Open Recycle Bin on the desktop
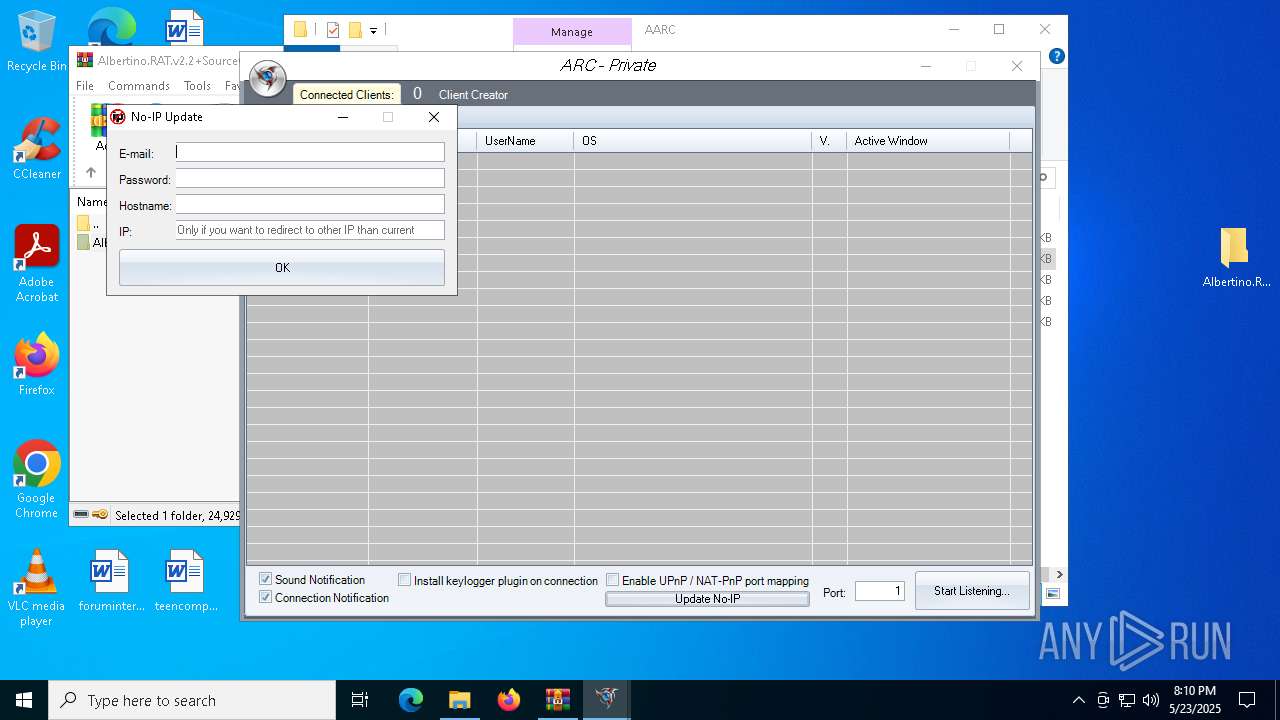 coord(37,41)
